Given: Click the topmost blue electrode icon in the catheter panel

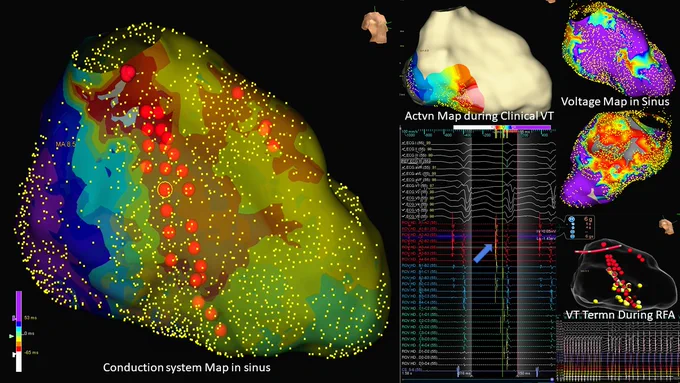Looking at the screenshot, I should coord(572,220).
